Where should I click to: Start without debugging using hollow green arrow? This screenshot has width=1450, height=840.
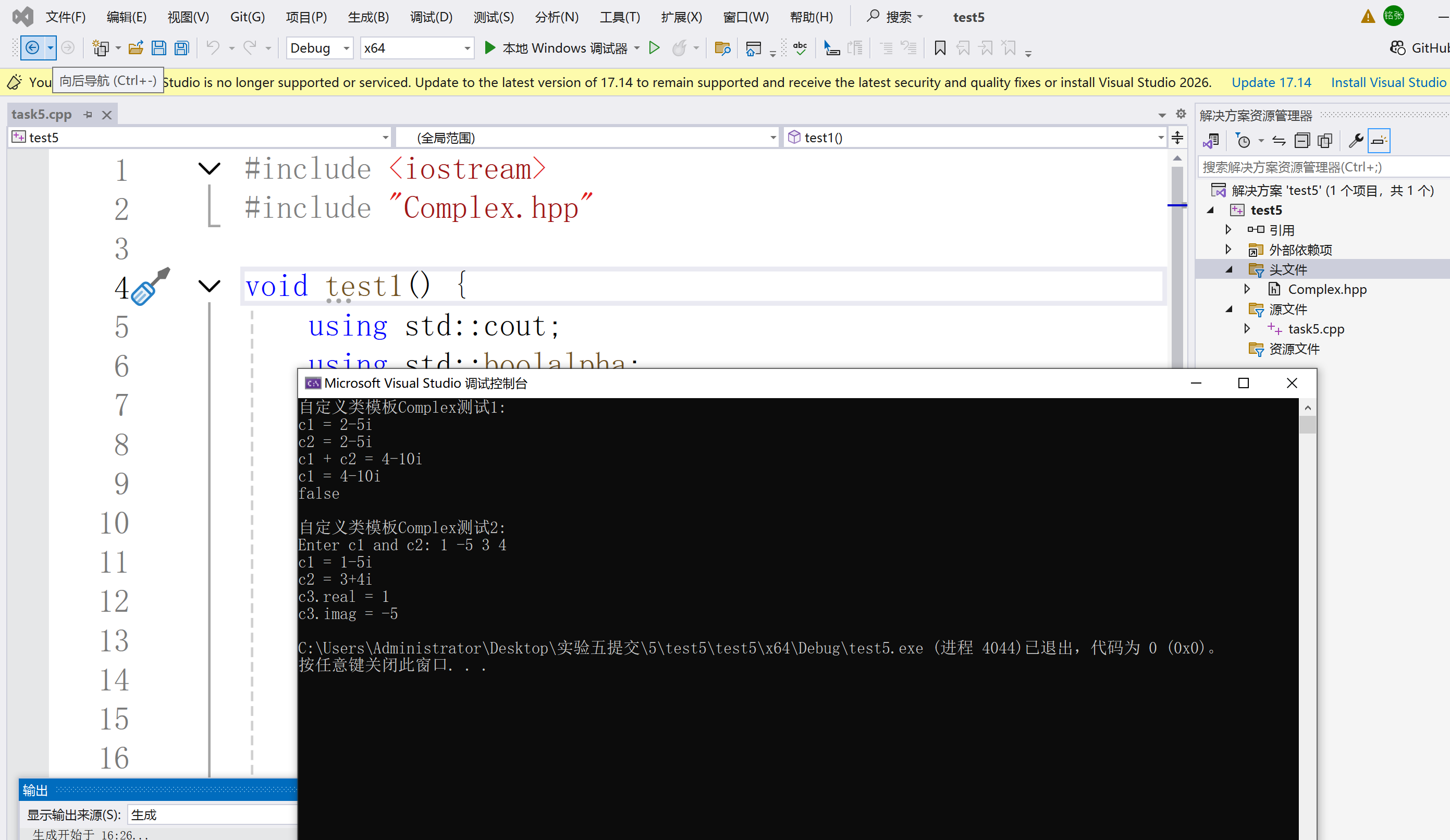coord(654,48)
